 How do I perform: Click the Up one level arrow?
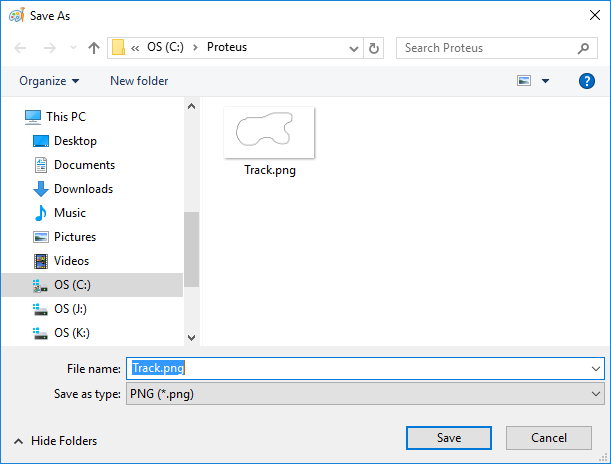(94, 47)
